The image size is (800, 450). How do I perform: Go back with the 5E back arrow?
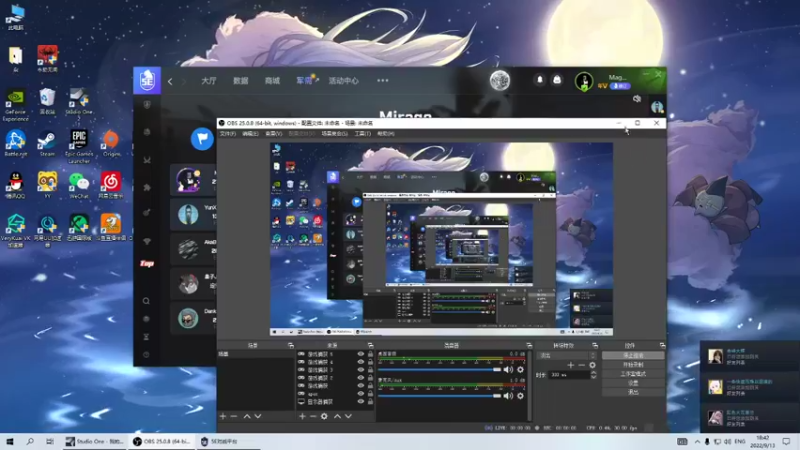(x=170, y=81)
